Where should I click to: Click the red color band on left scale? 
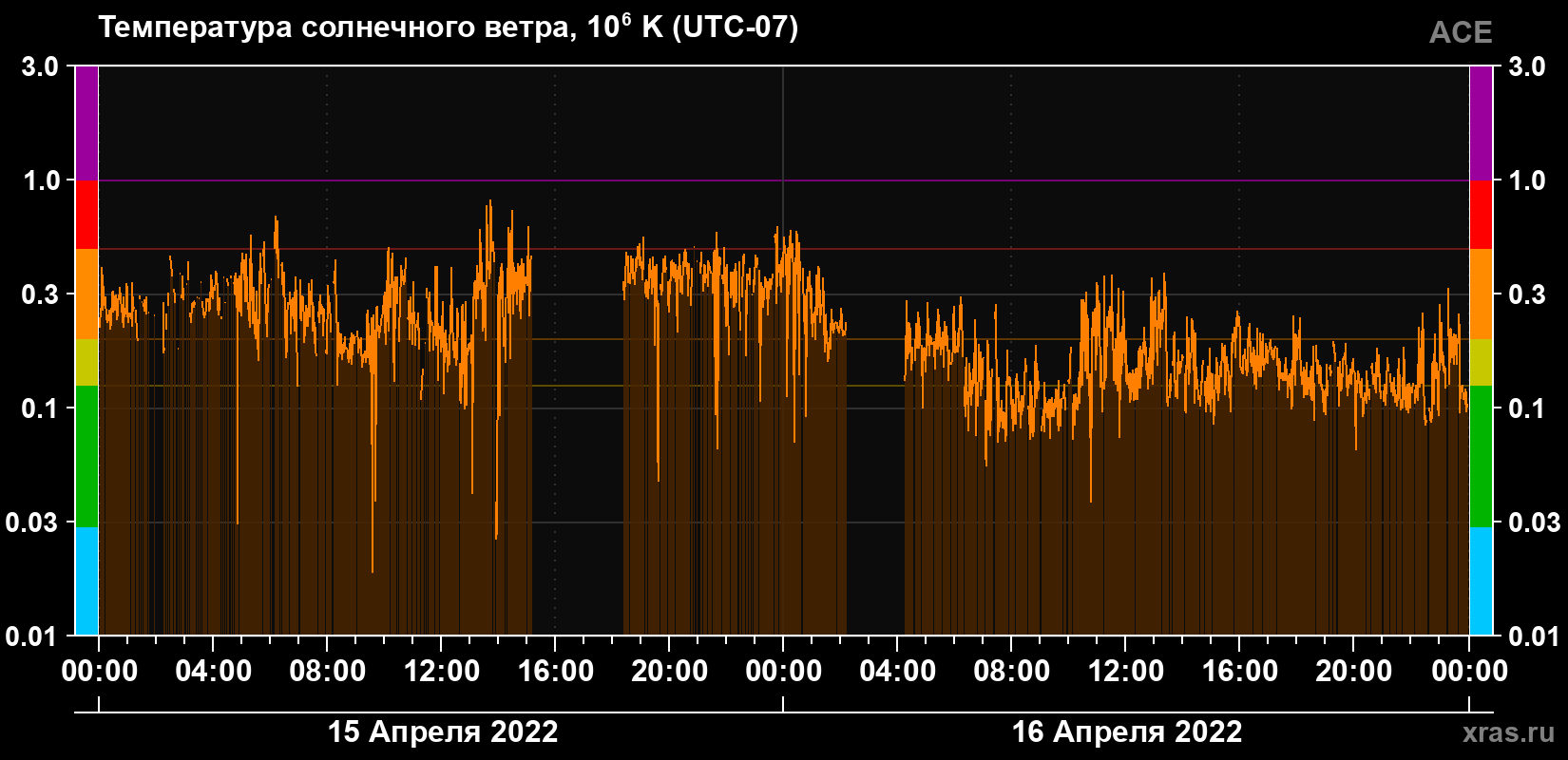pos(86,215)
